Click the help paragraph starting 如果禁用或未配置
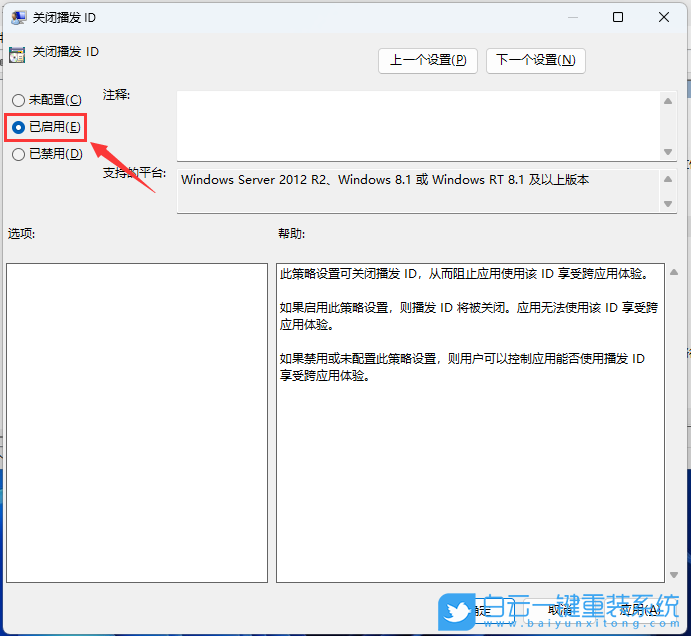This screenshot has width=691, height=636. 462,367
